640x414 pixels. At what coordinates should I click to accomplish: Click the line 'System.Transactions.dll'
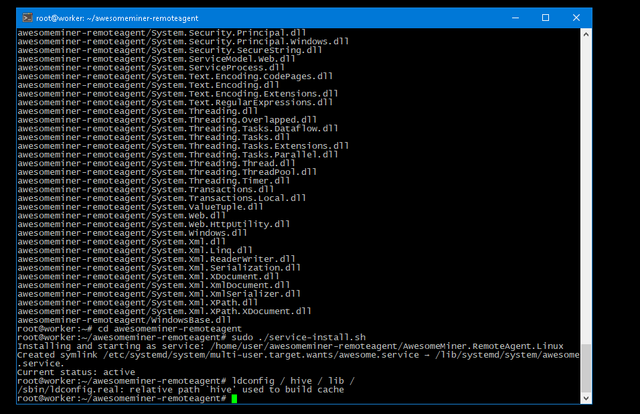tap(146, 189)
